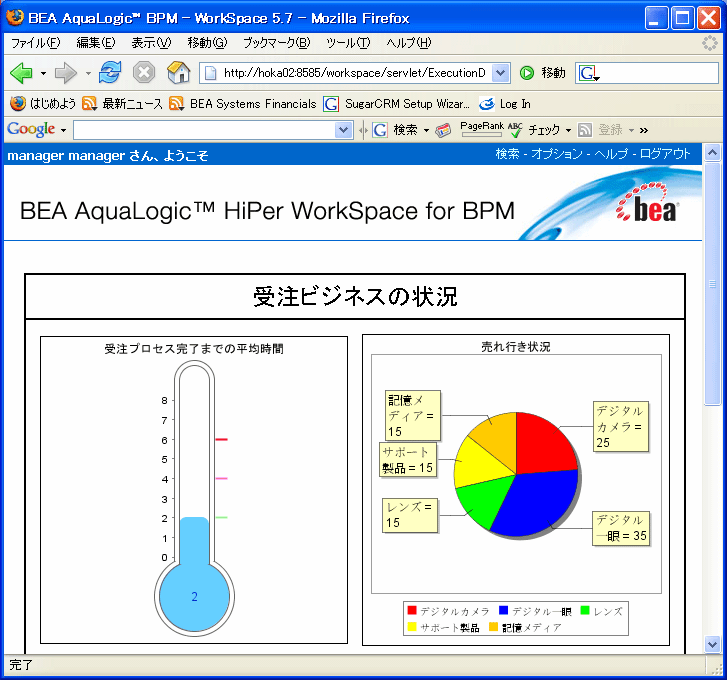Click the Forward navigation arrow
Viewport: 727px width, 680px height.
tap(65, 73)
